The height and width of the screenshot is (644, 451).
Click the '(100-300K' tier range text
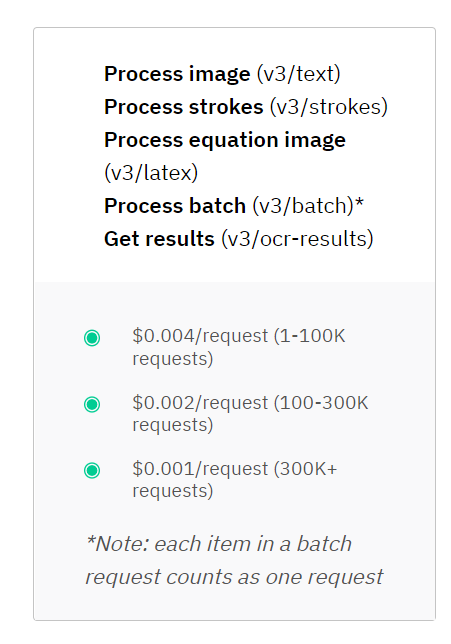(321, 403)
